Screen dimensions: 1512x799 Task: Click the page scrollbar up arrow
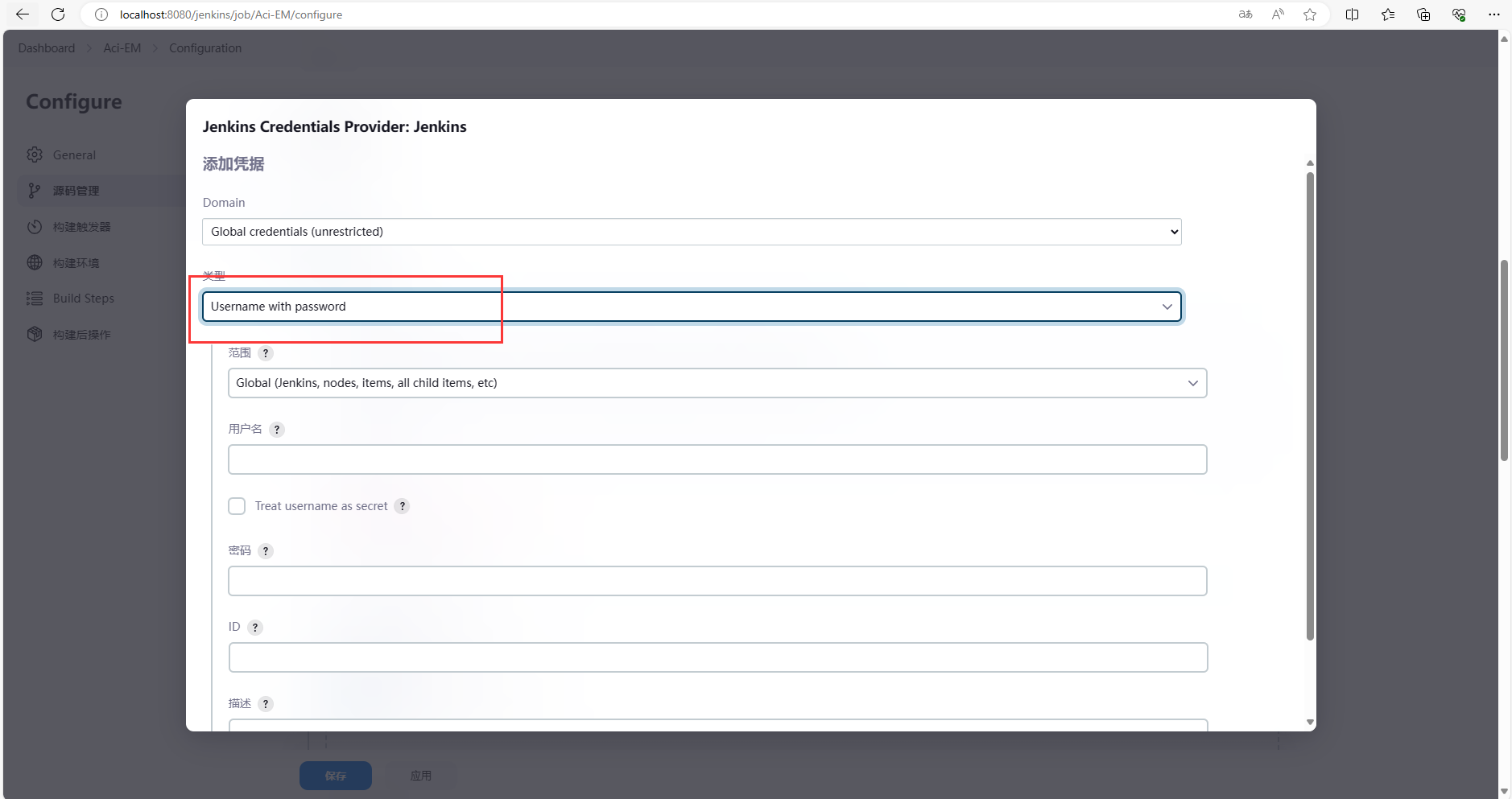1504,39
